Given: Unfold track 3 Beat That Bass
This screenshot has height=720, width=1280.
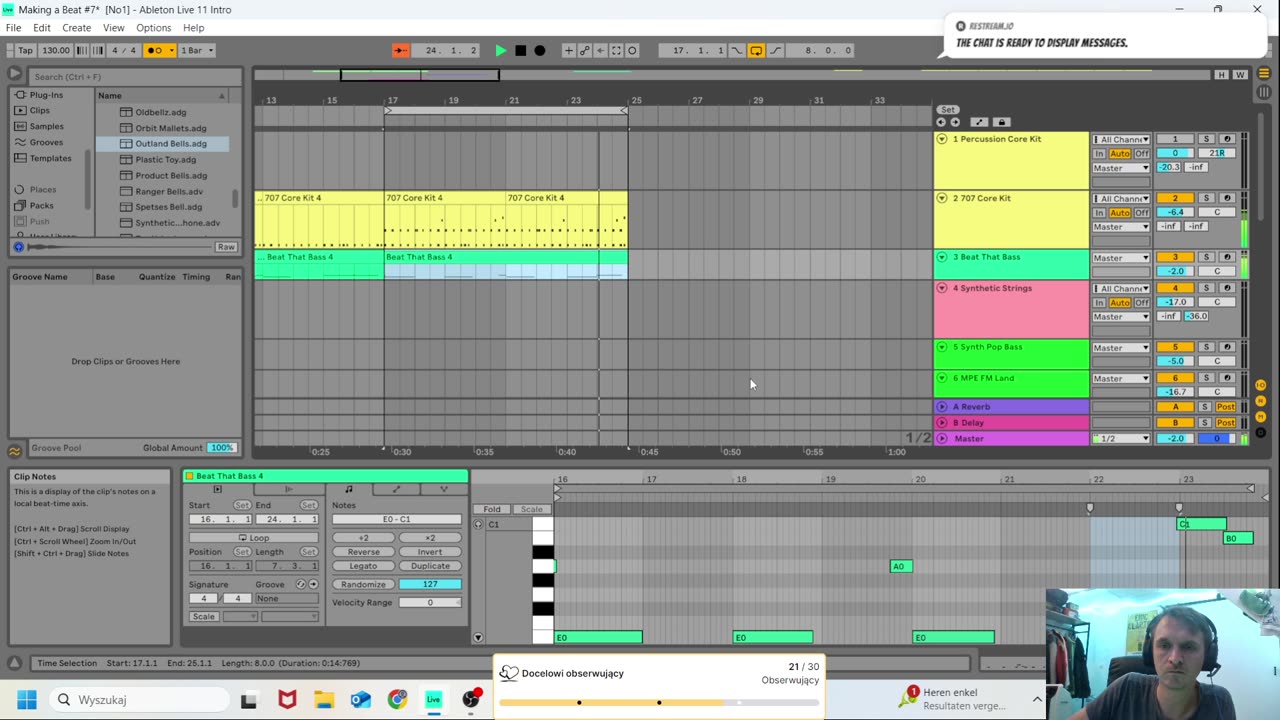Looking at the screenshot, I should tap(942, 257).
